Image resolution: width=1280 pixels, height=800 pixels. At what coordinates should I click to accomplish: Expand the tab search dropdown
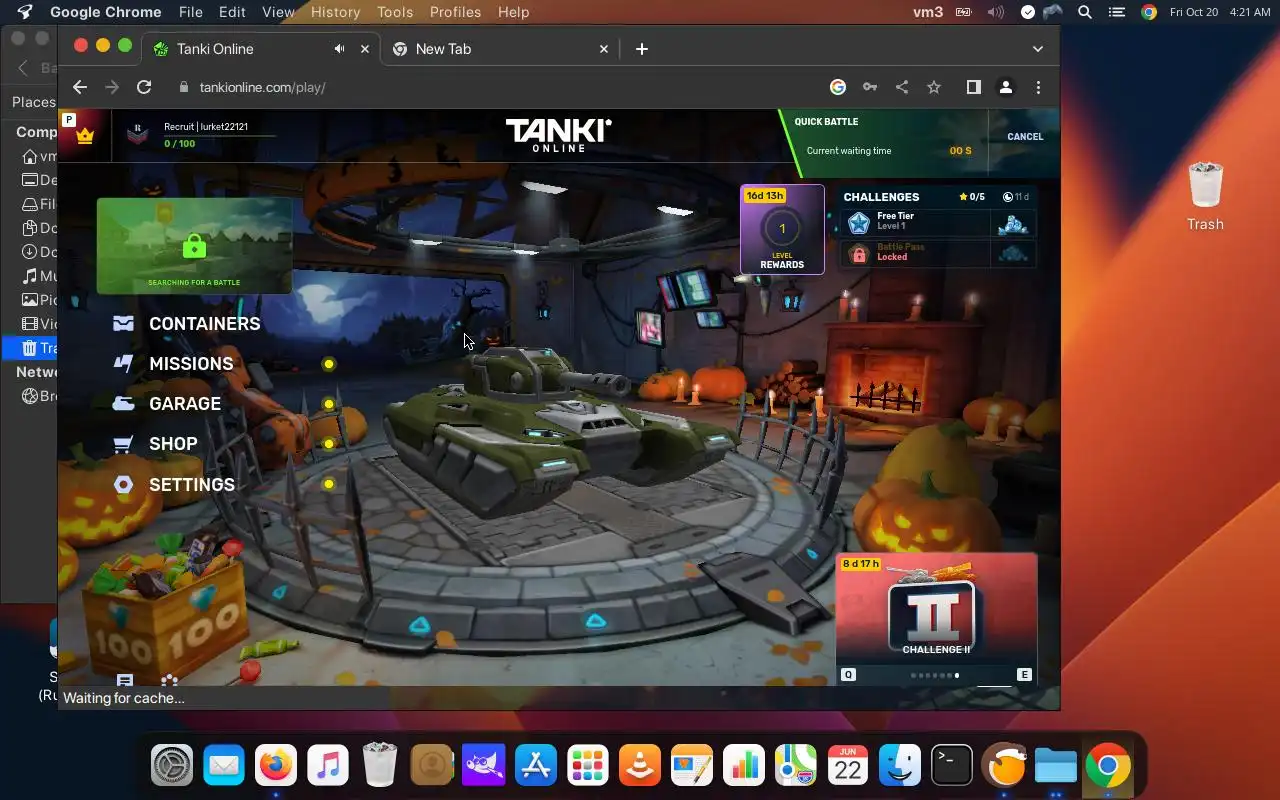point(1038,49)
